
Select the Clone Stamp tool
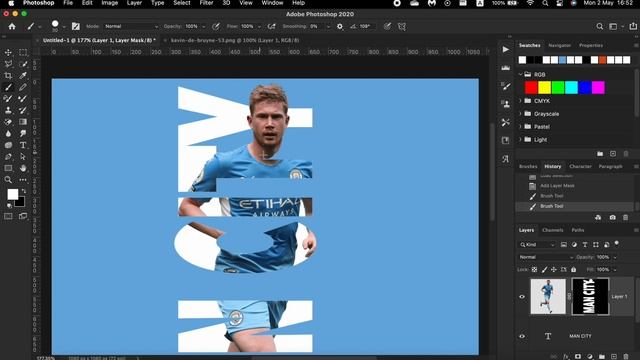pos(8,110)
